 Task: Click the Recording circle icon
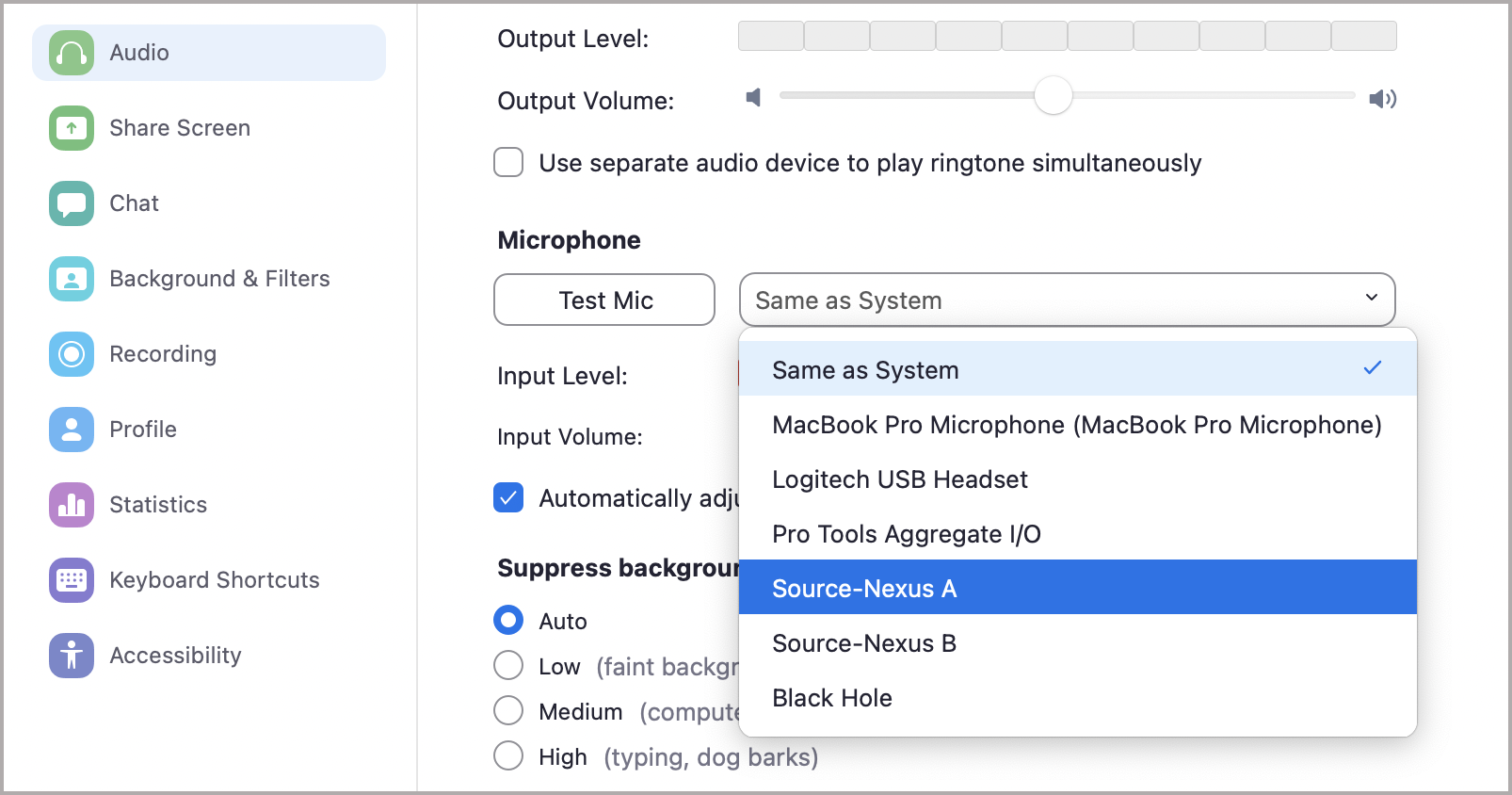pos(72,354)
